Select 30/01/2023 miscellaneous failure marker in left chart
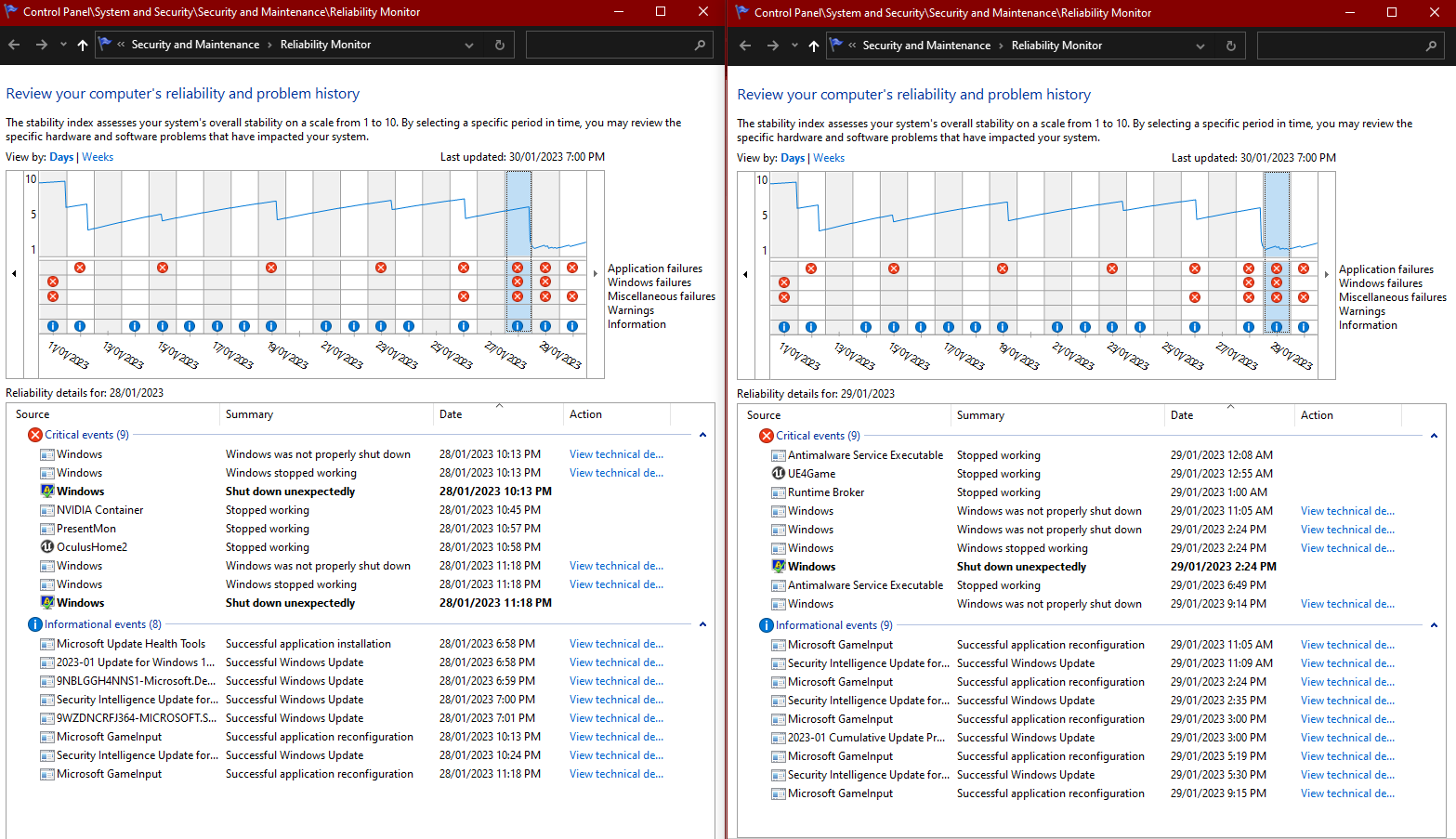Viewport: 1456px width, 839px height. [x=572, y=296]
